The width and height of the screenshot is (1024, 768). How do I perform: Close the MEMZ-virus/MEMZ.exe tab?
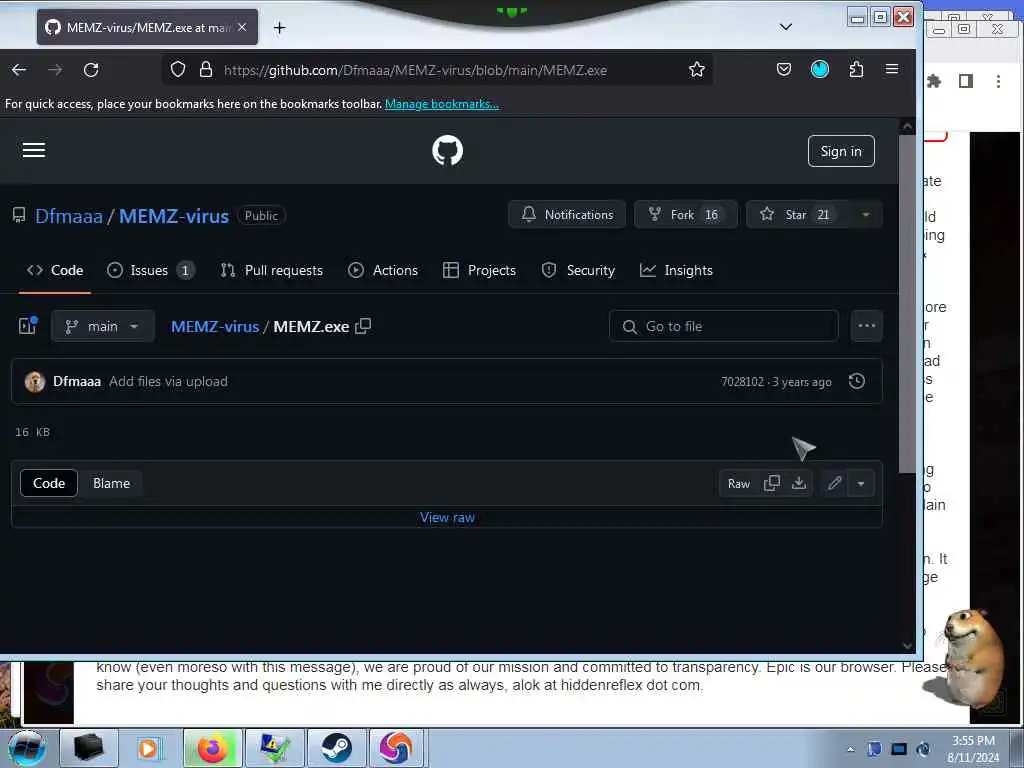click(x=242, y=27)
